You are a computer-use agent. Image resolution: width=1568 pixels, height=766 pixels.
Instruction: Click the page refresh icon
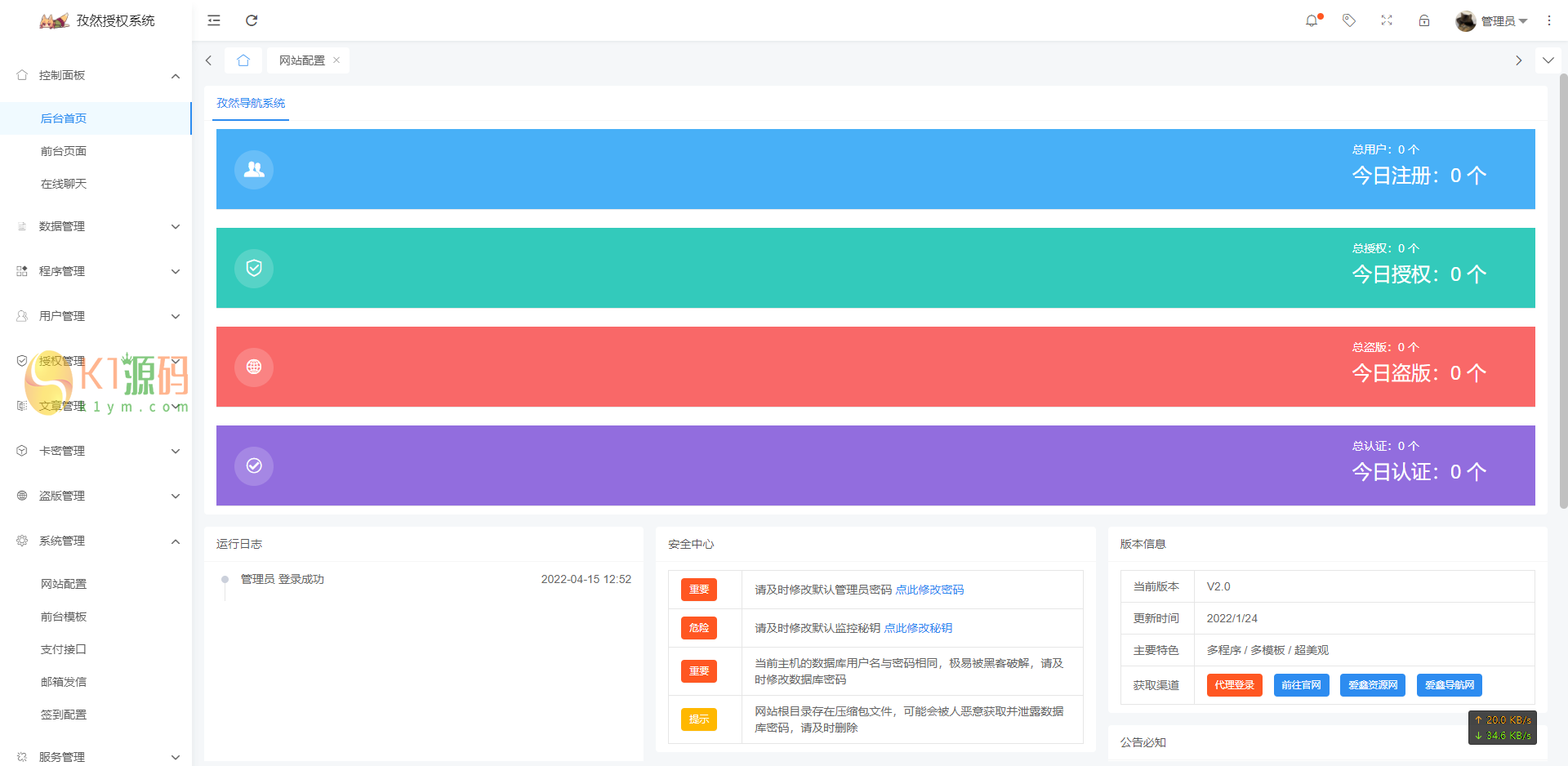click(252, 20)
